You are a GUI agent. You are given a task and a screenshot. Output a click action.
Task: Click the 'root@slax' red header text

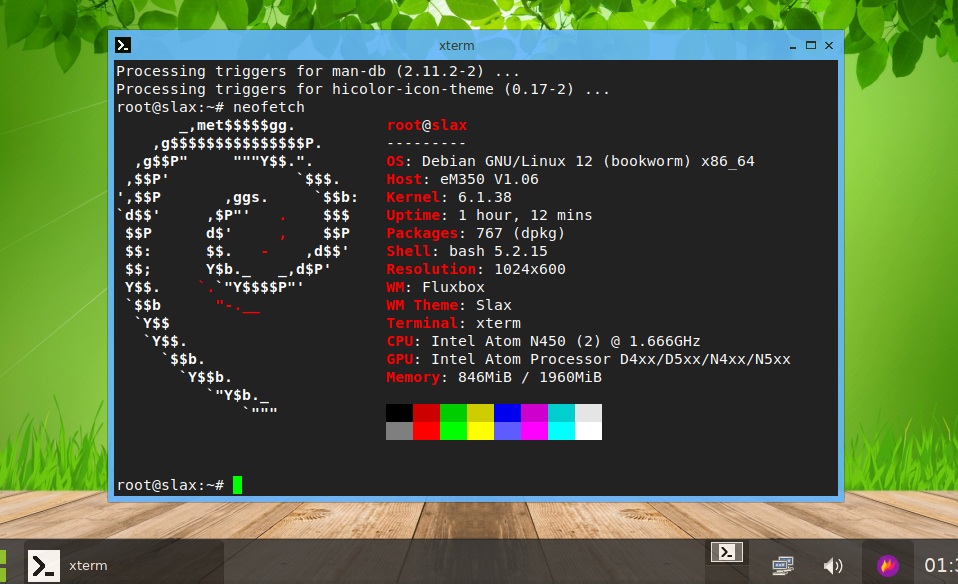click(426, 125)
